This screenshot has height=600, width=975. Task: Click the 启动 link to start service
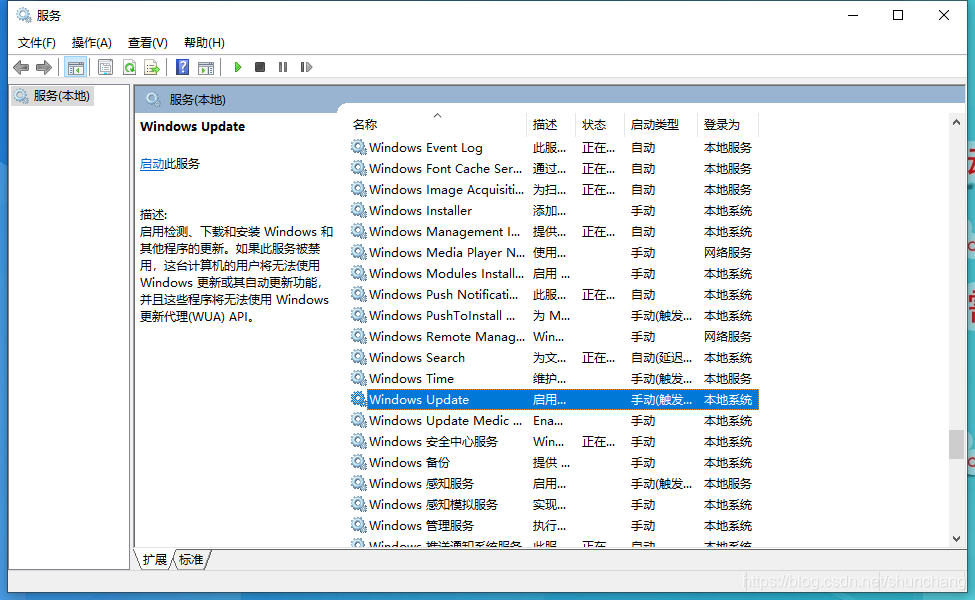coord(152,164)
